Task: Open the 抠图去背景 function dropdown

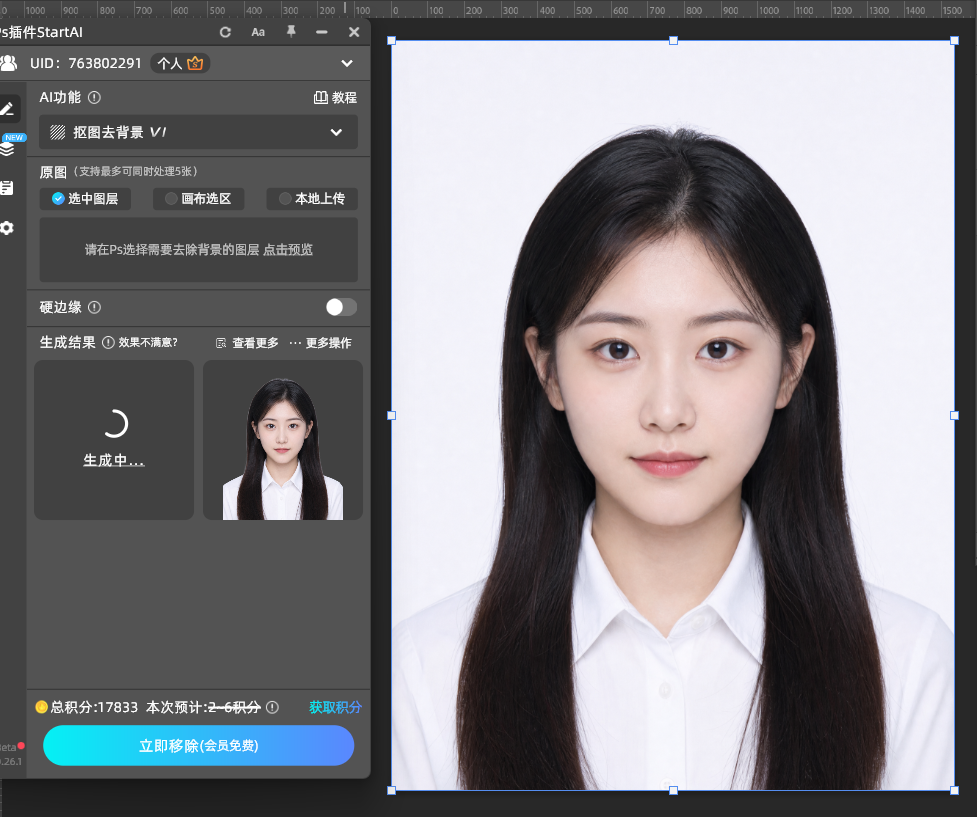Action: (x=198, y=132)
